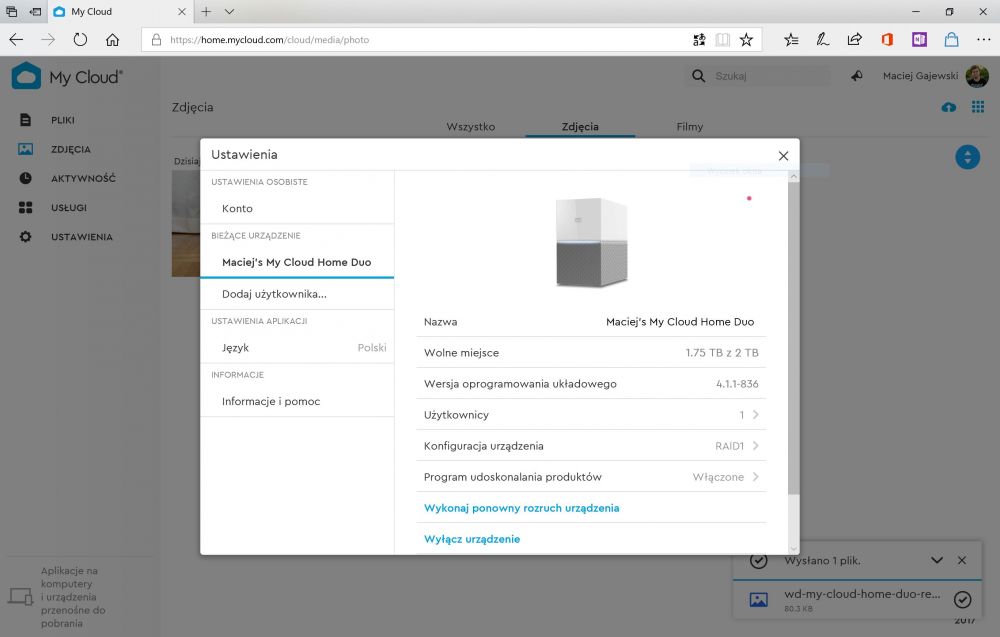Click Wykonaj ponowny rozruch urządzenia link
The height and width of the screenshot is (637, 1000).
pos(521,508)
